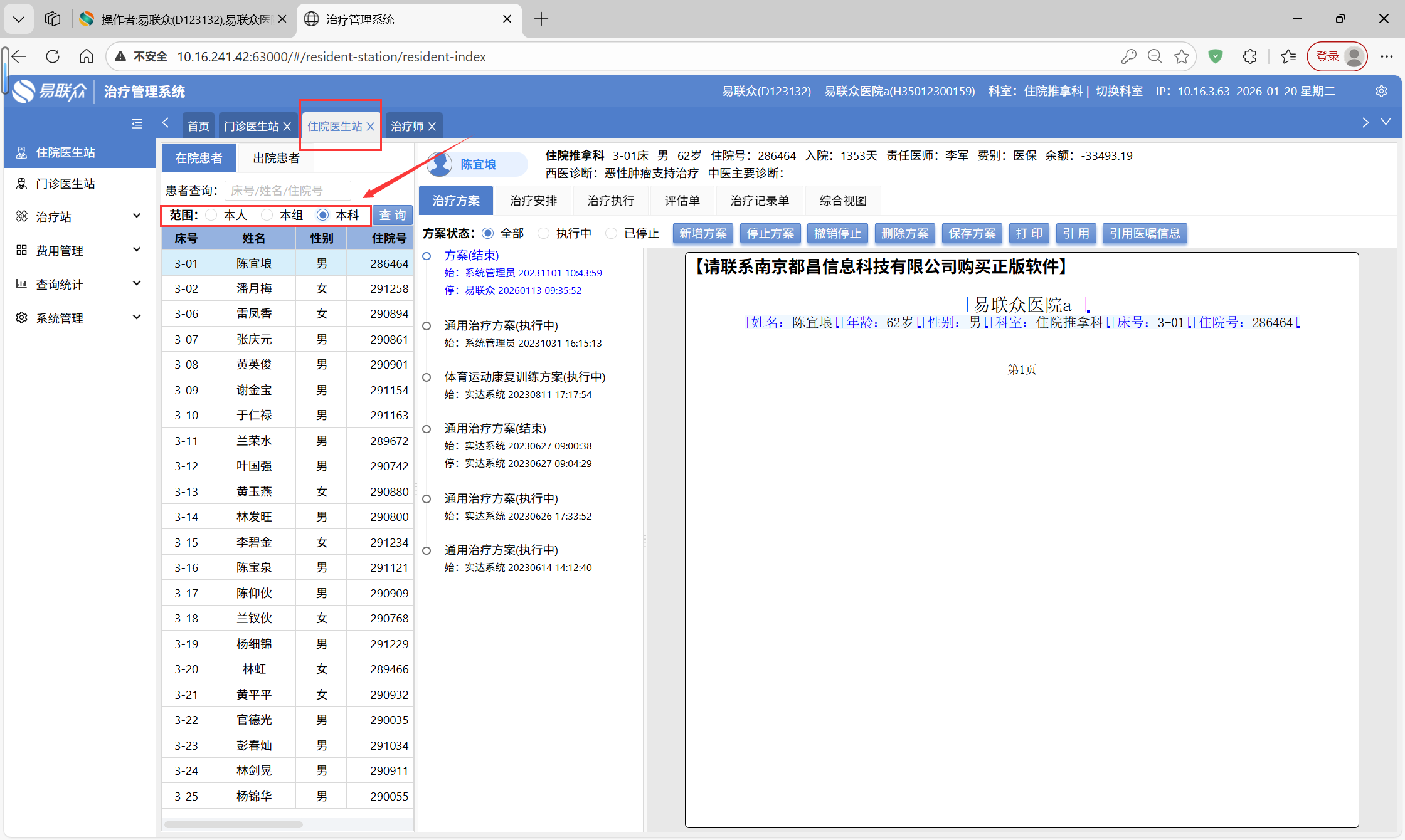Switch to 出院患者 tab
Image resolution: width=1405 pixels, height=840 pixels.
tap(276, 158)
